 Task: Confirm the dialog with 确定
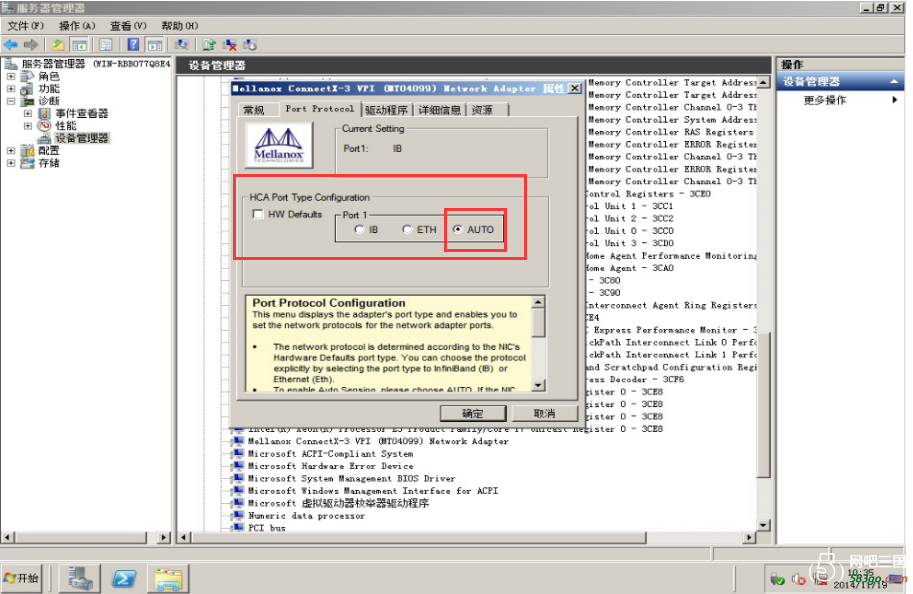(473, 413)
